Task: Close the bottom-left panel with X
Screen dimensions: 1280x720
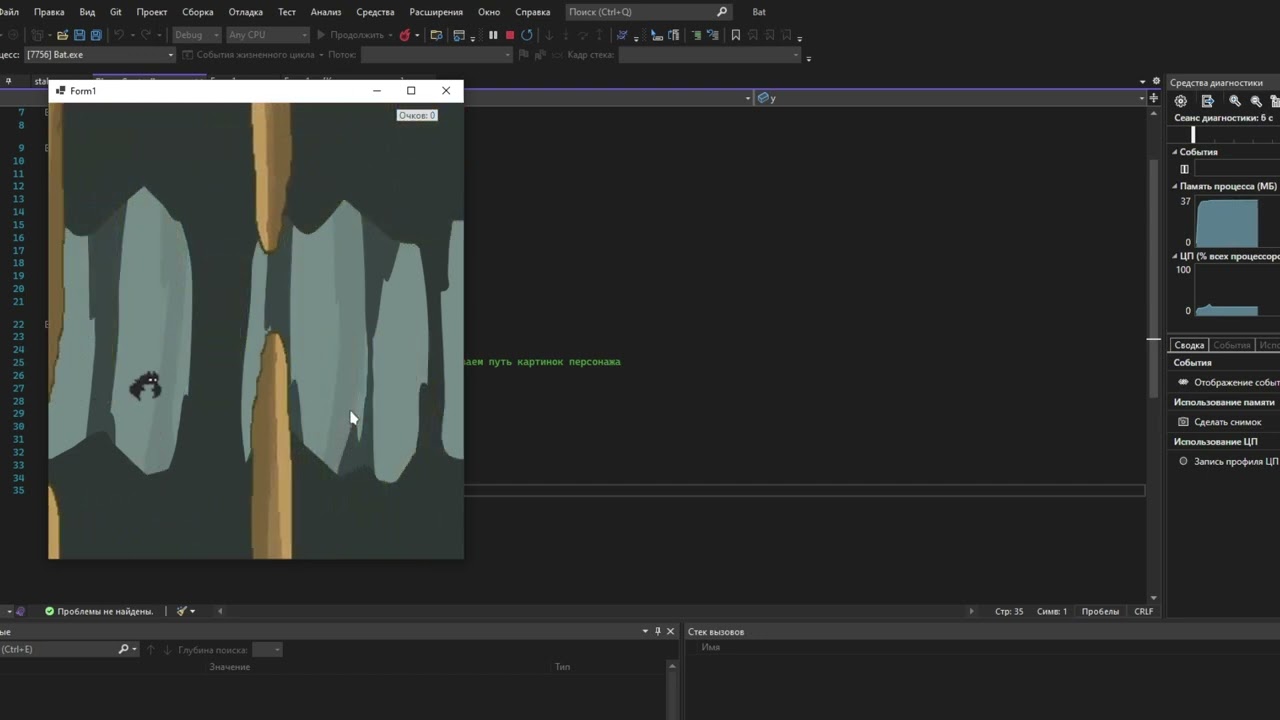Action: pos(670,631)
